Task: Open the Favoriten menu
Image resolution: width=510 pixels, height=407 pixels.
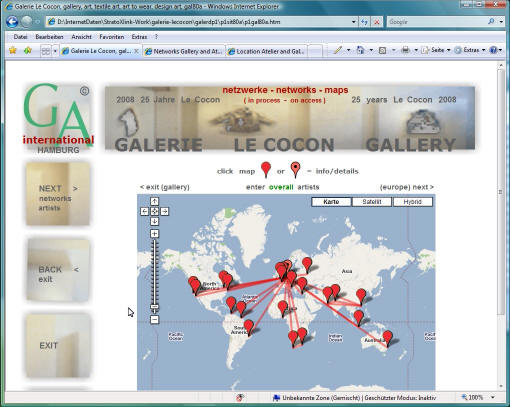Action: point(112,37)
